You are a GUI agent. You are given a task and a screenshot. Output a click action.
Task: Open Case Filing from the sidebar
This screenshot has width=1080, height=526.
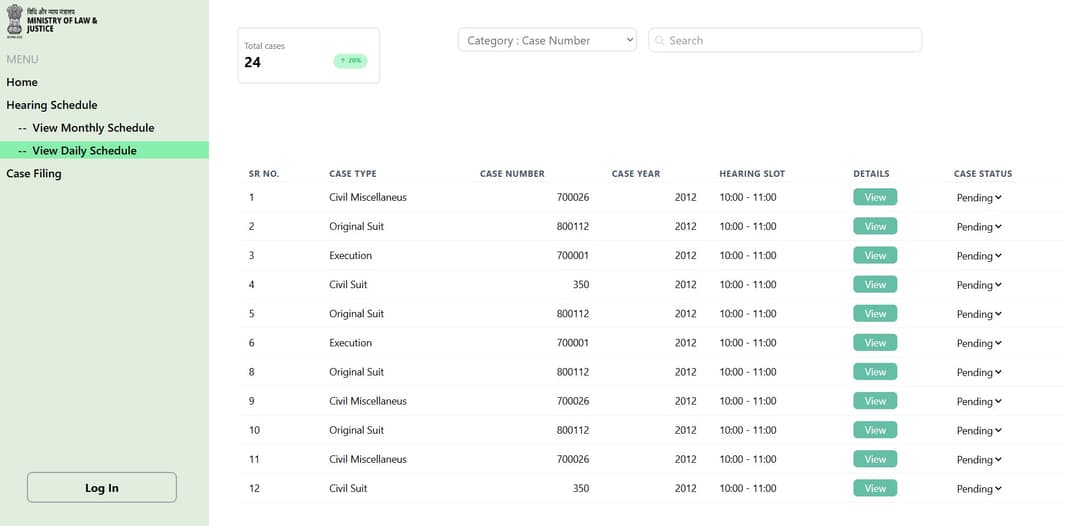pos(34,173)
